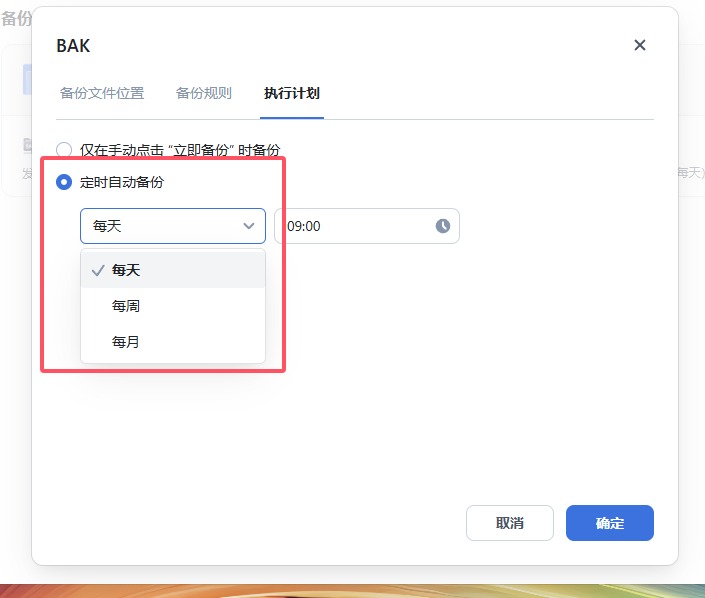Screen dimensions: 705x598
Task: Choose 每周 from the dropdown list
Action: pyautogui.click(x=173, y=306)
